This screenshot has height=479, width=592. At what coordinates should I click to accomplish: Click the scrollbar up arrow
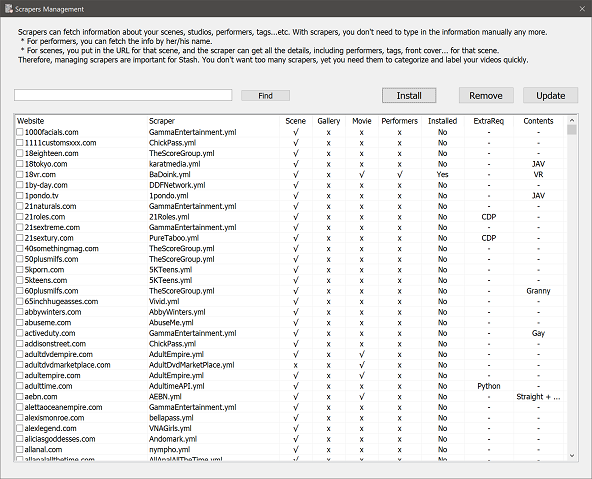coord(572,120)
